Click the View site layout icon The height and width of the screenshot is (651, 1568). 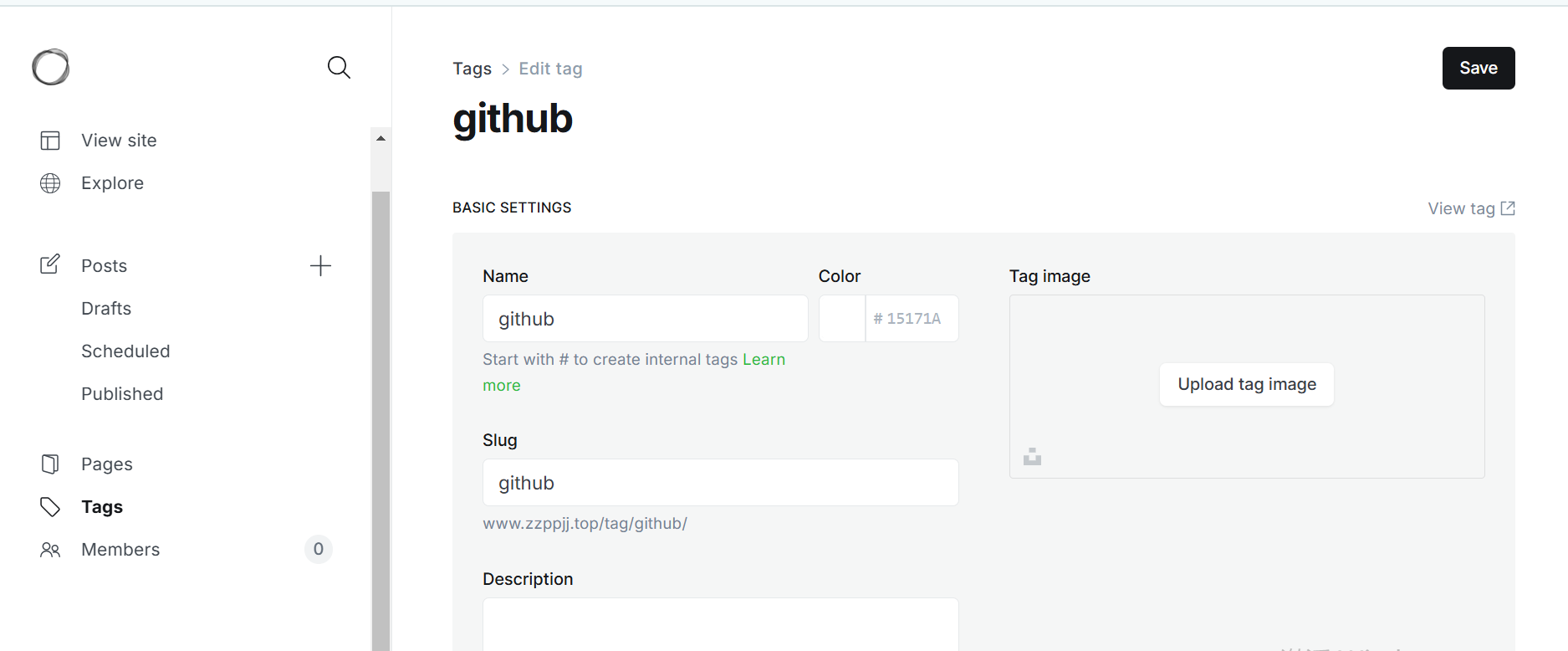(x=50, y=141)
